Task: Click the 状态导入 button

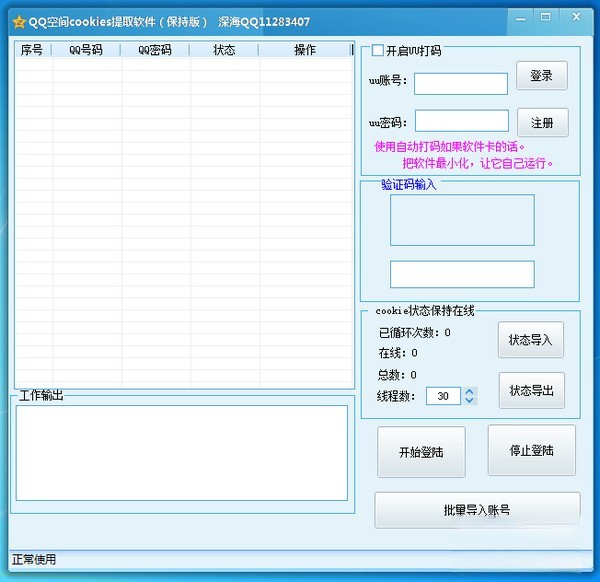Action: pyautogui.click(x=530, y=340)
